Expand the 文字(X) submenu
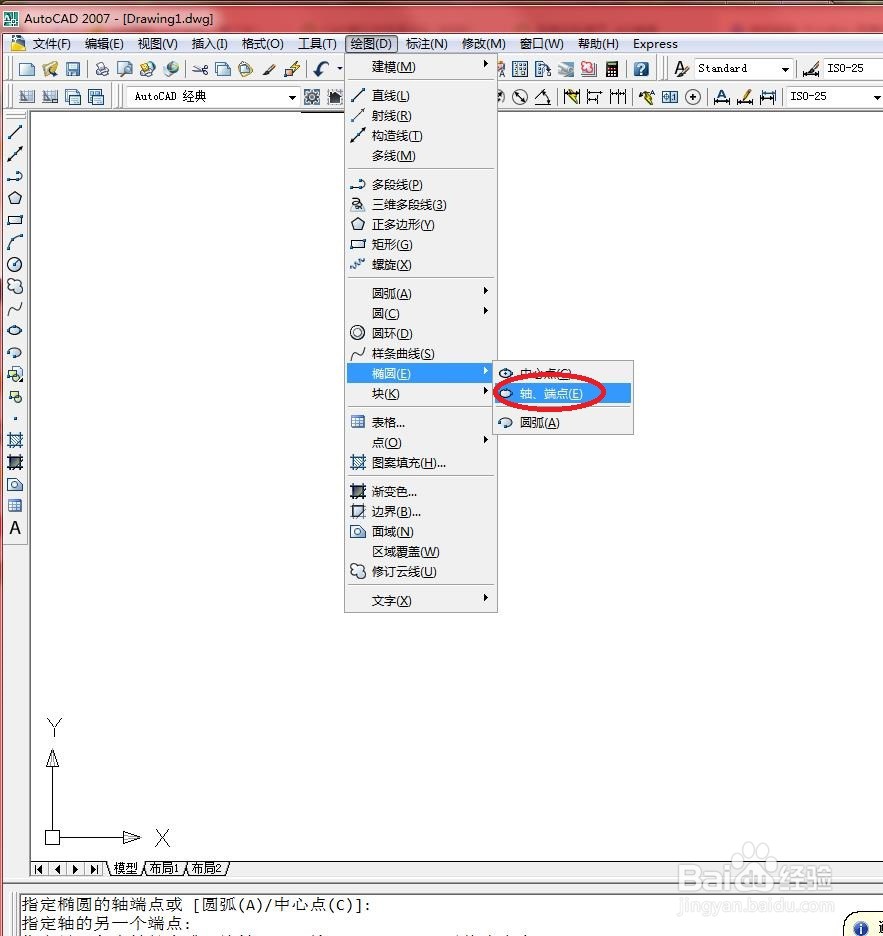The width and height of the screenshot is (883, 936). click(x=421, y=601)
